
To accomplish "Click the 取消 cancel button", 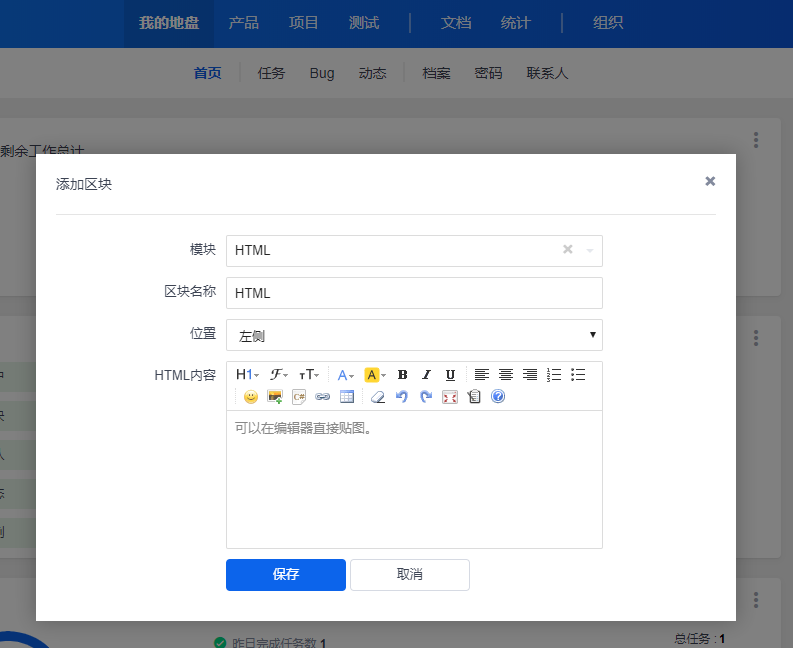I will coord(410,575).
